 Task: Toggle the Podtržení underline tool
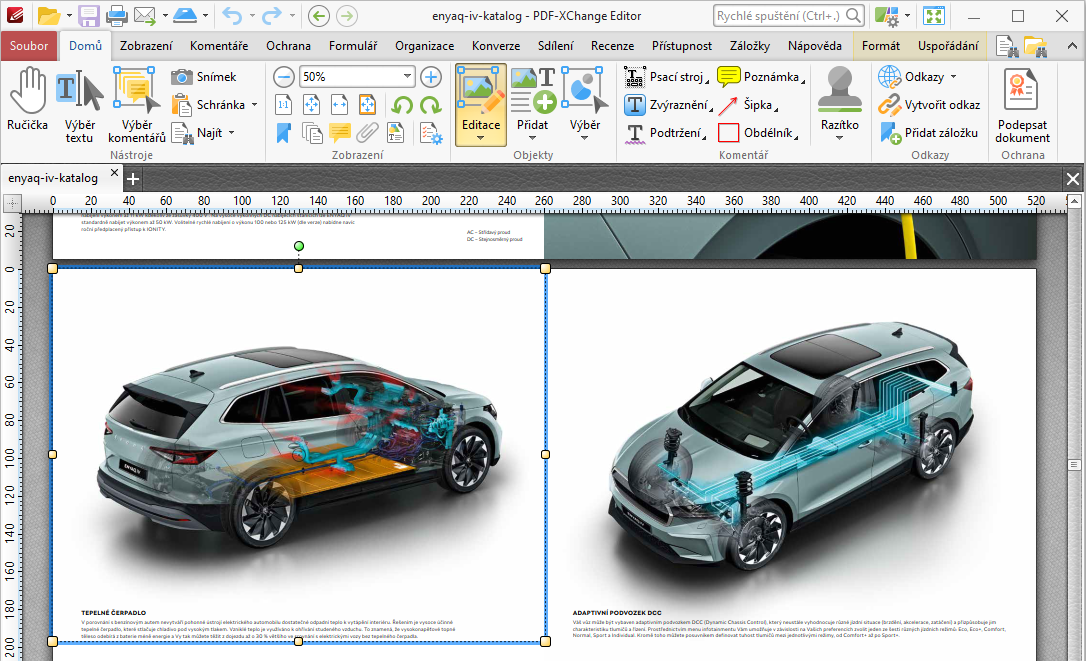coord(665,133)
